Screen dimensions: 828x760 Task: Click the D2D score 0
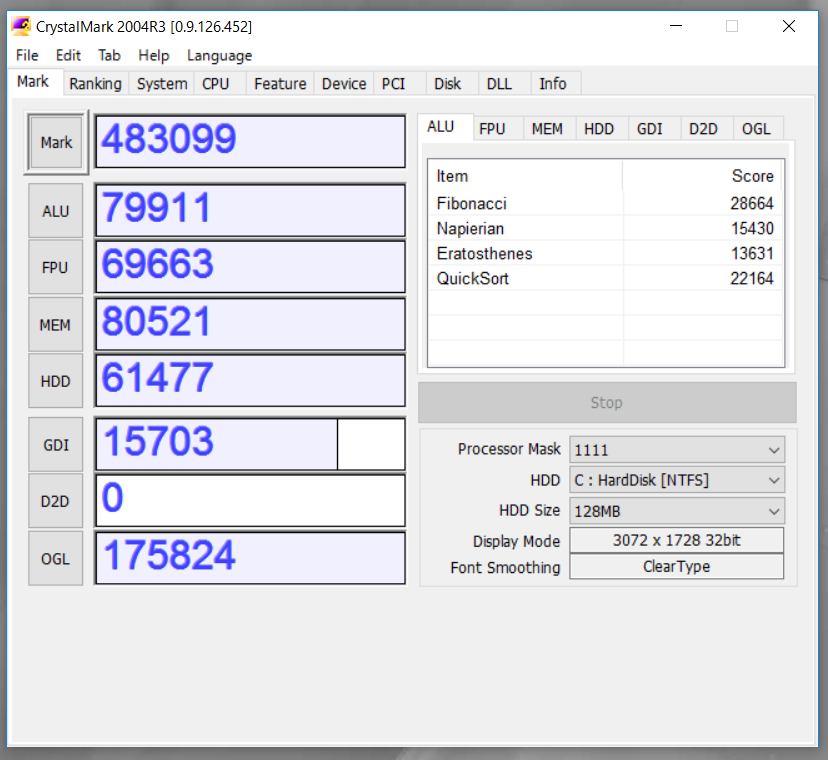pyautogui.click(x=250, y=500)
